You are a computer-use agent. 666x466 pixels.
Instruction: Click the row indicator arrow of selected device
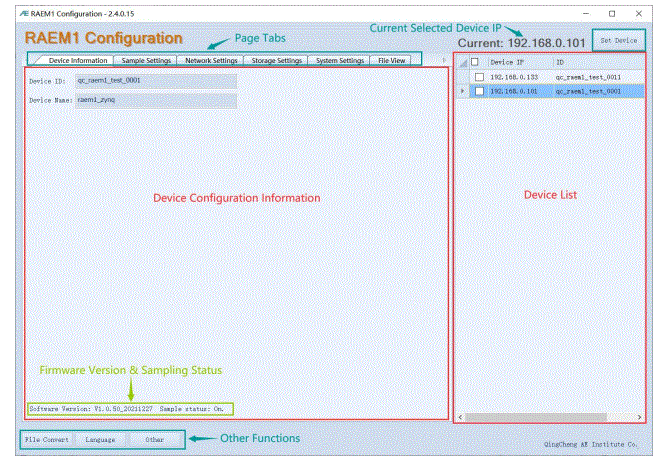463,91
